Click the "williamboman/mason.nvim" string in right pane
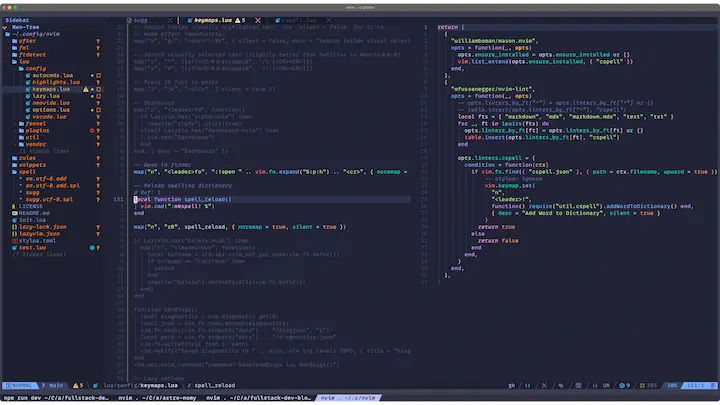The image size is (720, 405). tap(493, 41)
